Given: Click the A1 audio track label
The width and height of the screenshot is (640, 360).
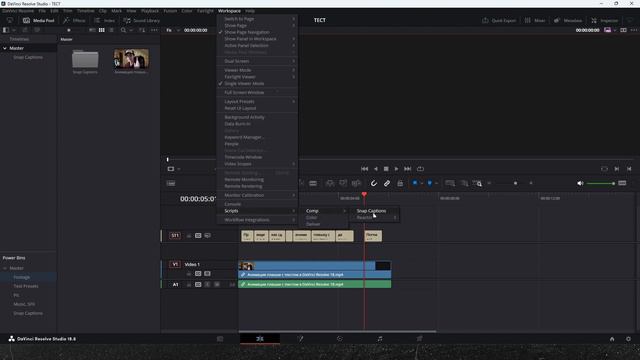Looking at the screenshot, I should pos(176,284).
